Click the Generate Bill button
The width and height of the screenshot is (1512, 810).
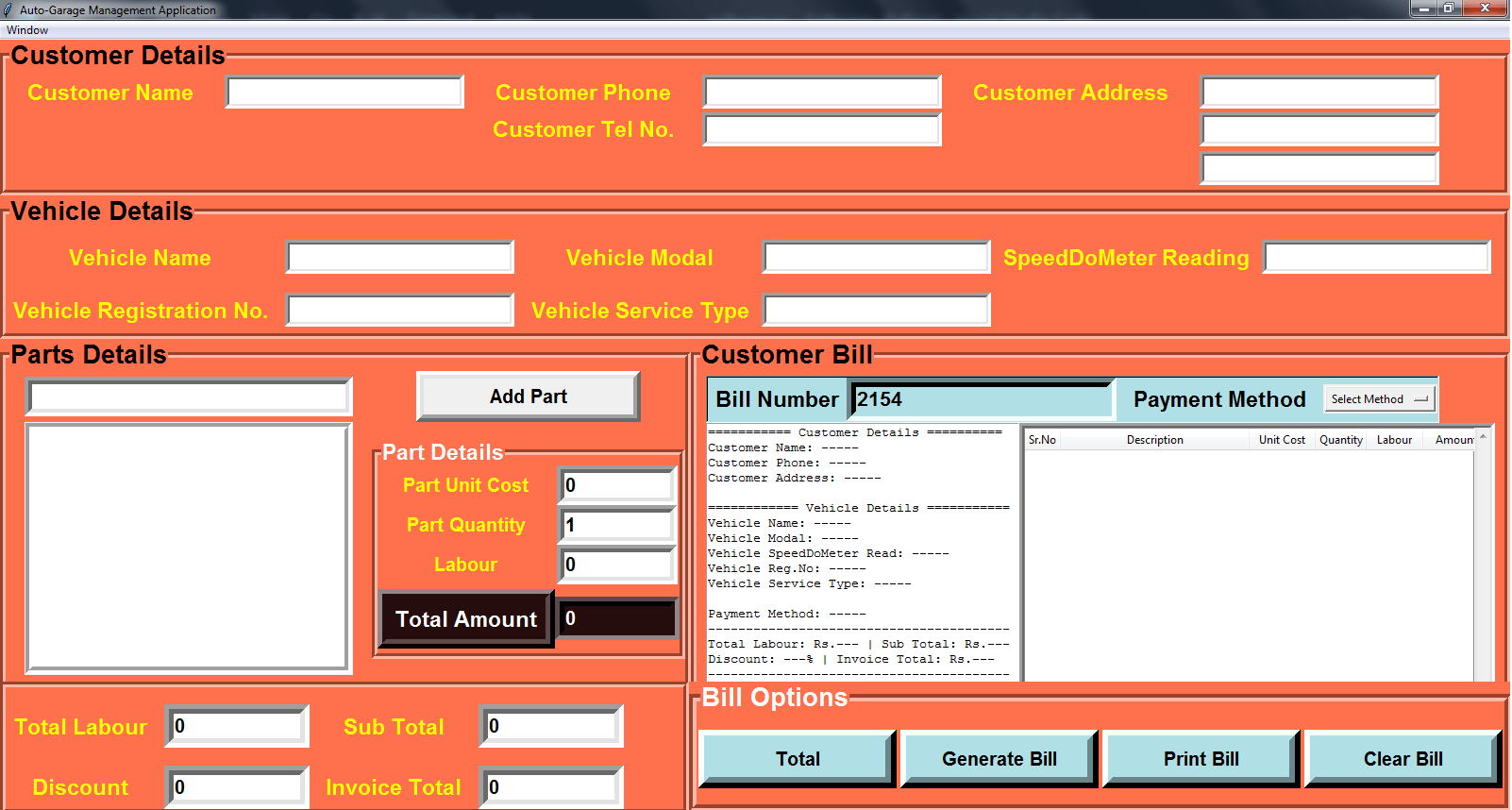pos(1000,759)
